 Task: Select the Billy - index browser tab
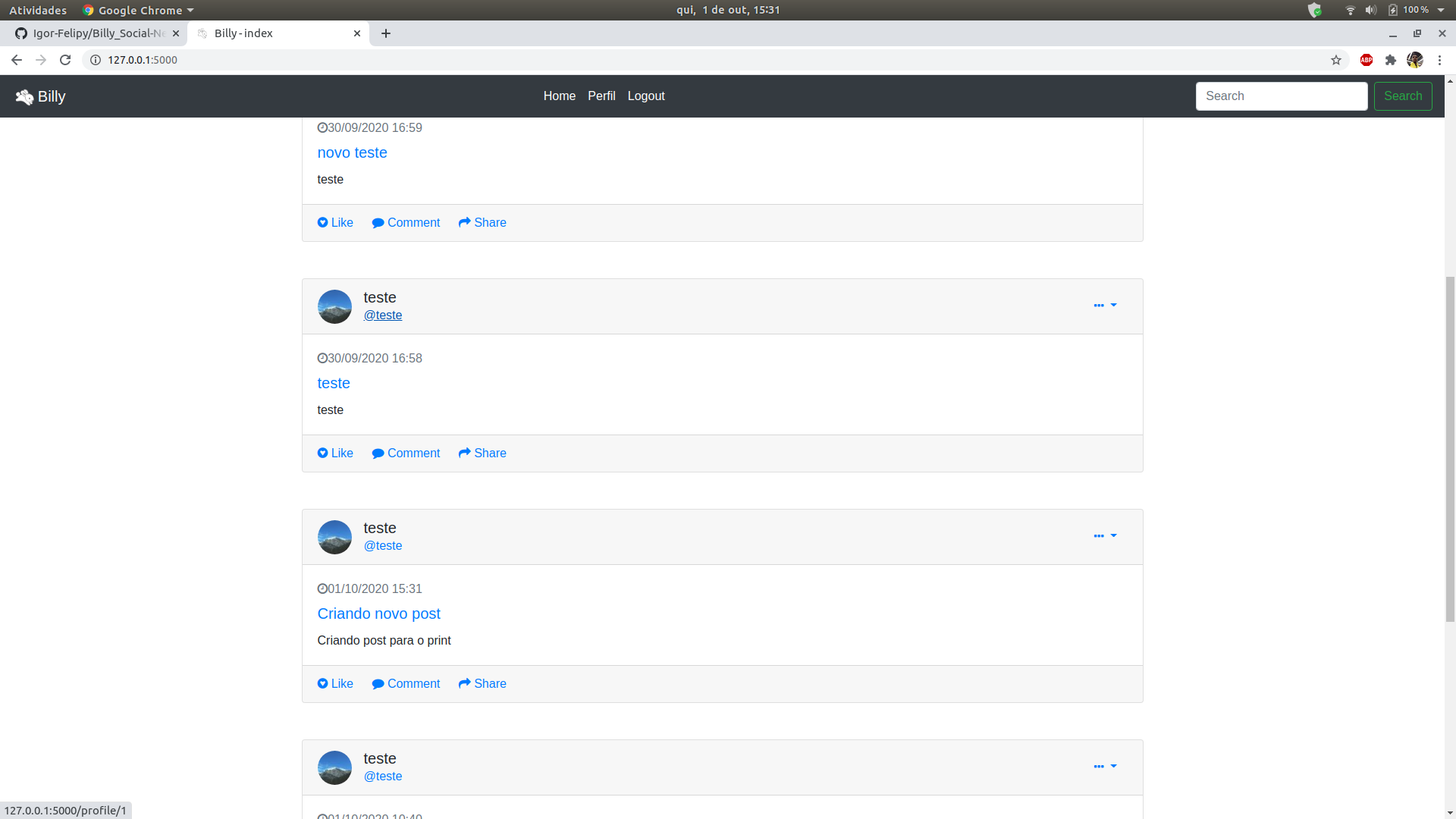(277, 33)
